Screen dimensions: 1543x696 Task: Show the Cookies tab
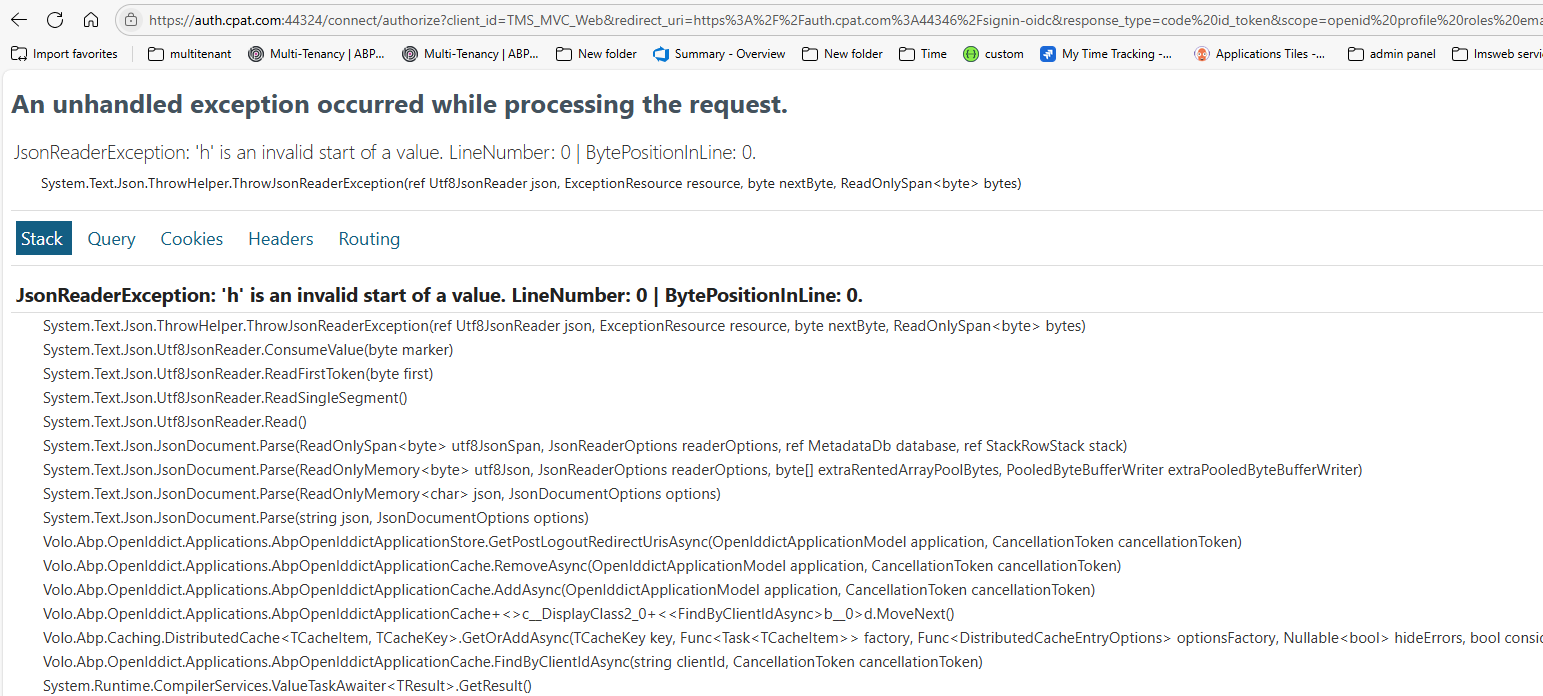pos(192,239)
